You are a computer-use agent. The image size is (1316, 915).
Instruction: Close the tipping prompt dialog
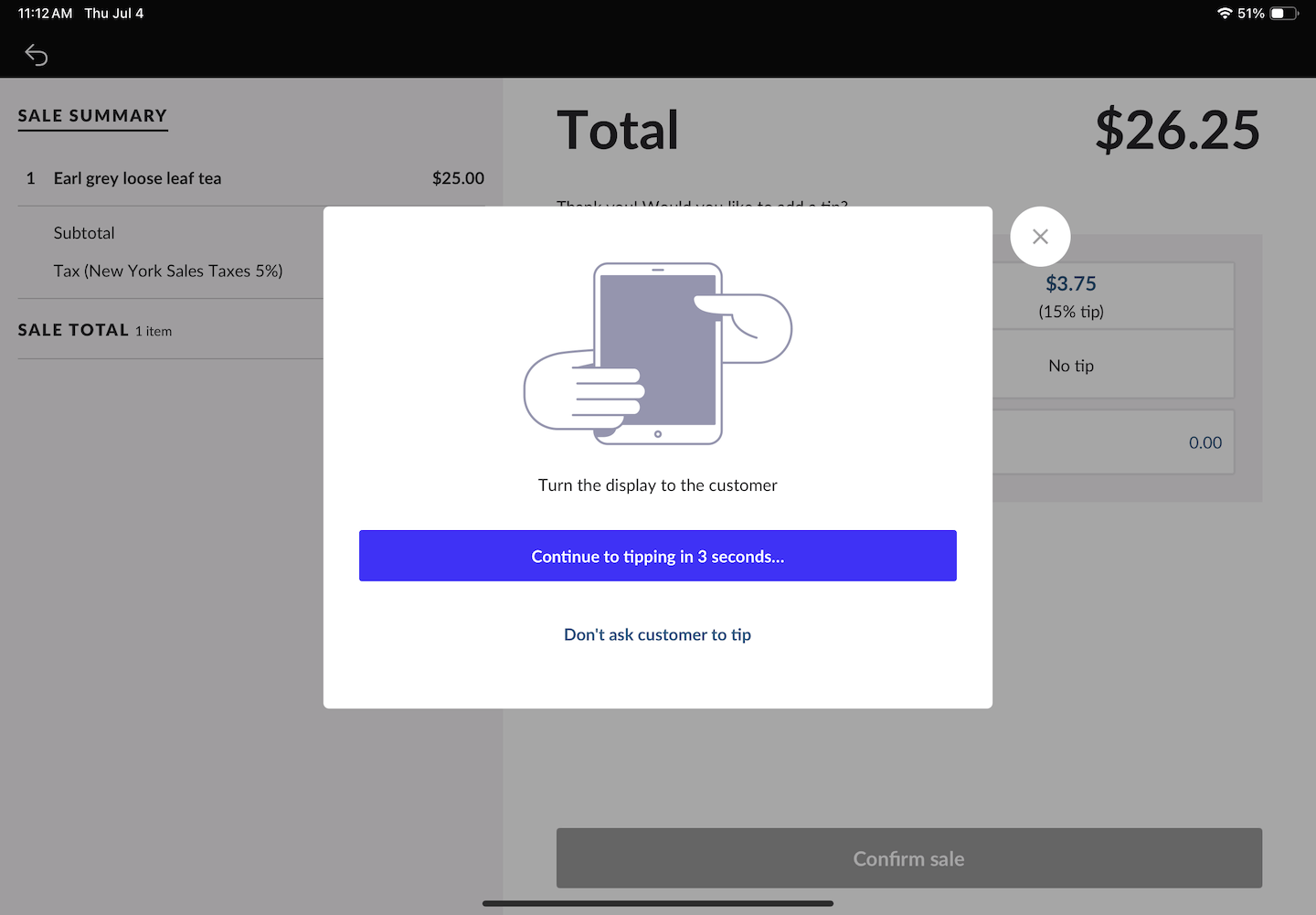click(x=1040, y=237)
